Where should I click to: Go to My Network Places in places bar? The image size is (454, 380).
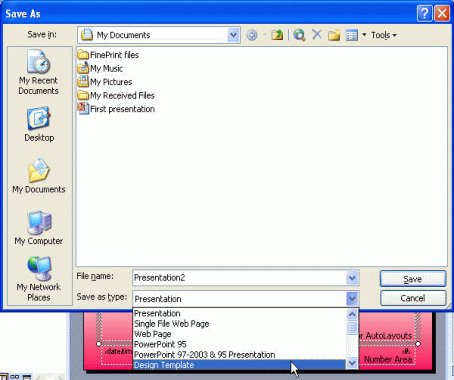click(x=39, y=279)
